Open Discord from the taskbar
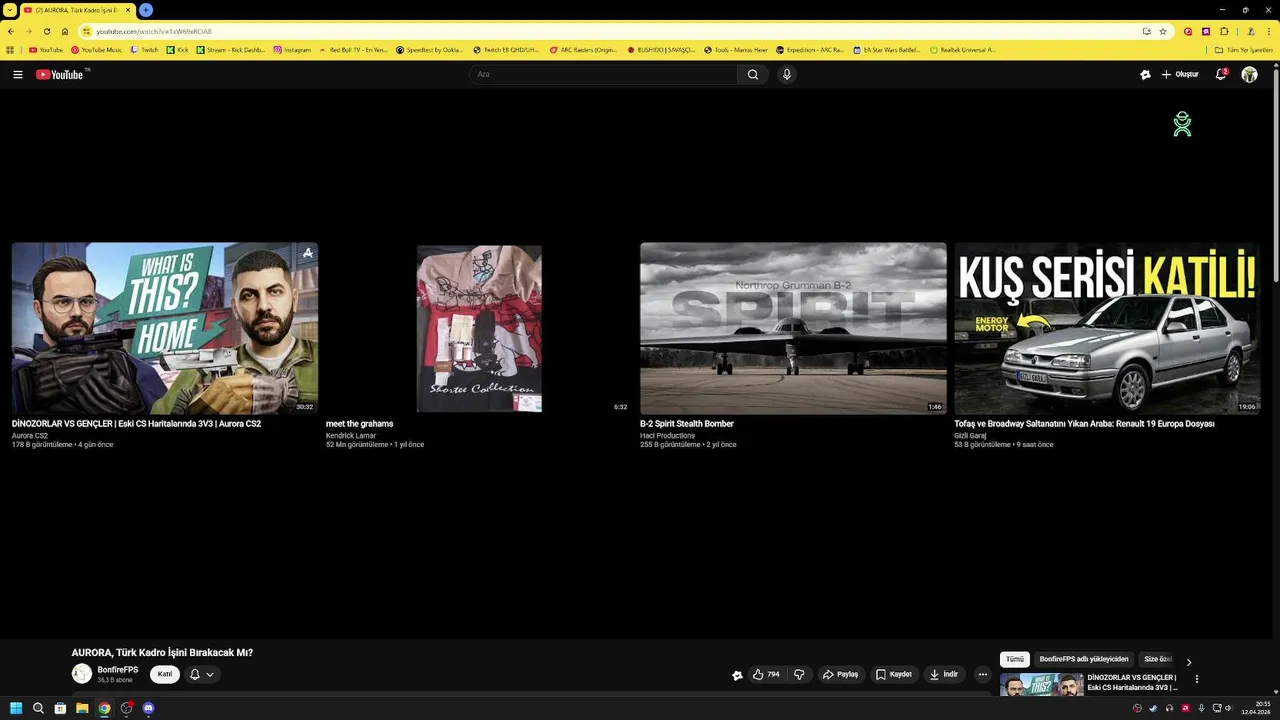 (x=148, y=708)
